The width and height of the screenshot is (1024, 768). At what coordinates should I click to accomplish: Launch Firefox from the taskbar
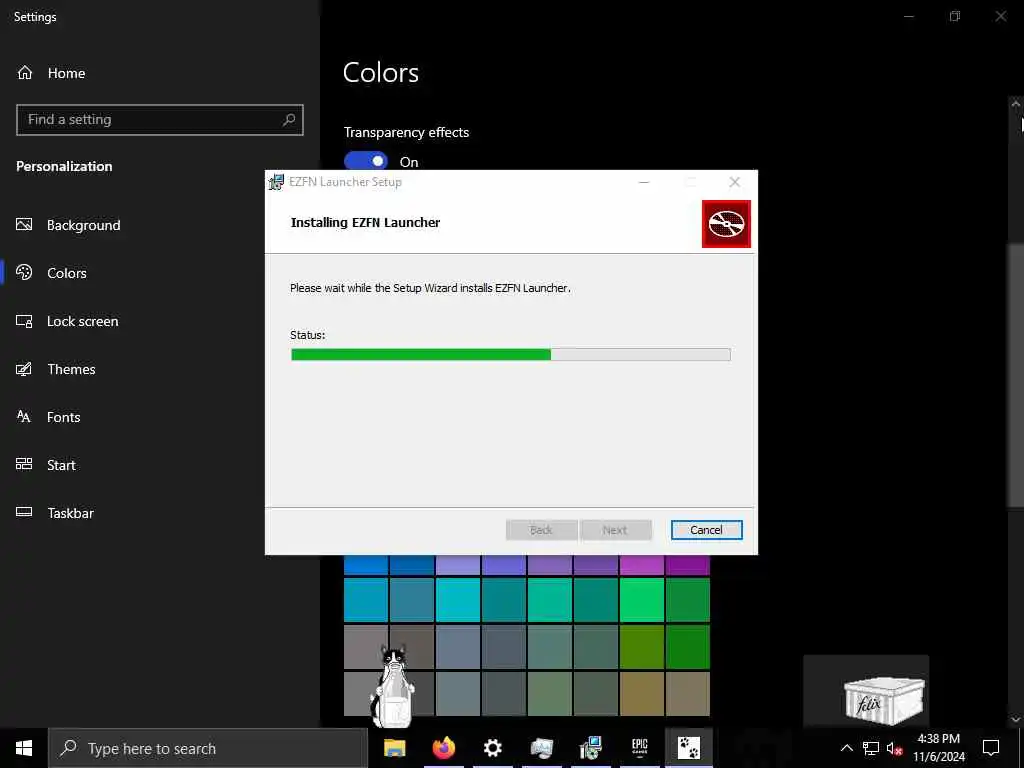pyautogui.click(x=443, y=748)
